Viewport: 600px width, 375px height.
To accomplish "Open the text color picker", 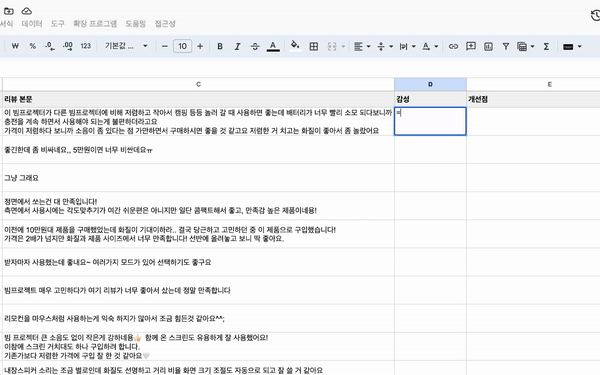I will (x=273, y=46).
